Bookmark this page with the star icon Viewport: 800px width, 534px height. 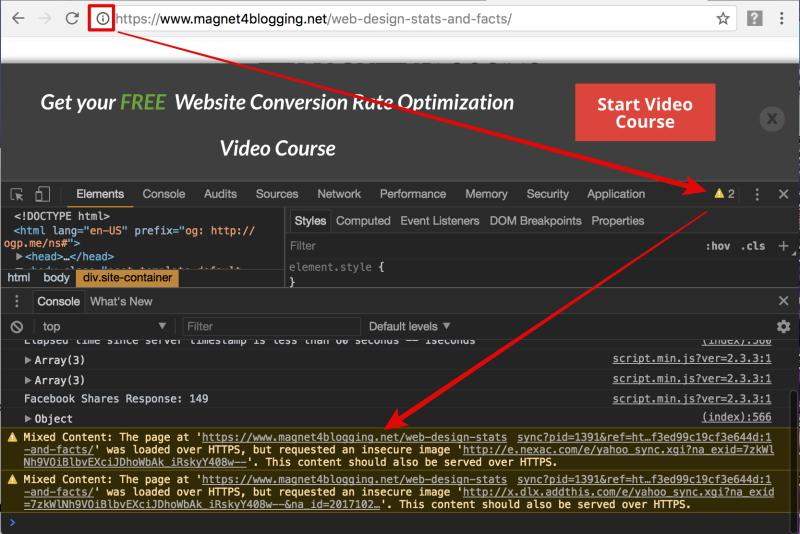(x=722, y=19)
